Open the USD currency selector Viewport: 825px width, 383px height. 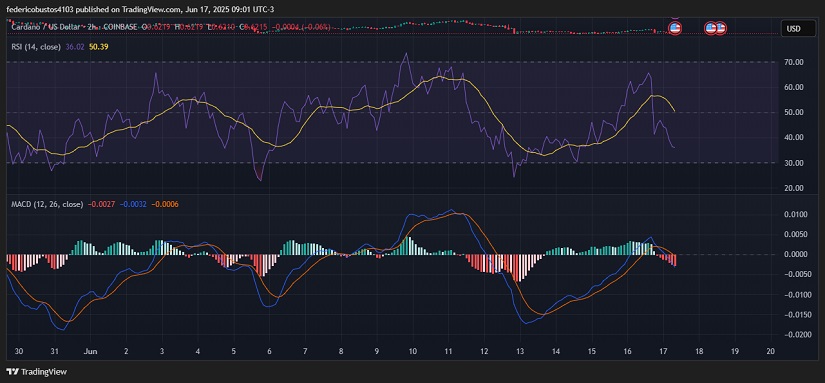(798, 28)
